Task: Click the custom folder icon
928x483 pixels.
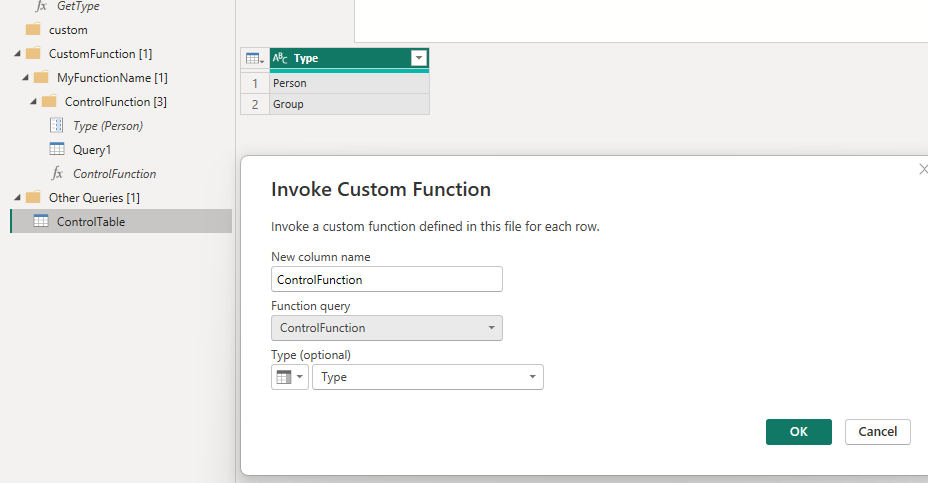Action: click(x=33, y=30)
